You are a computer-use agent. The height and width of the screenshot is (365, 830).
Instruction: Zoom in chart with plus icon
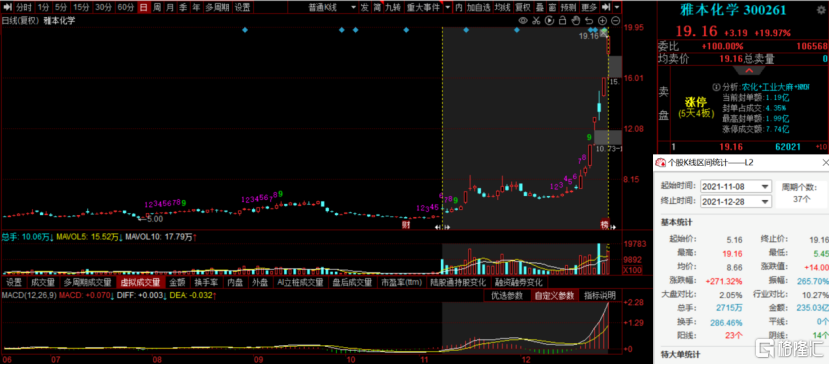(x=602, y=21)
